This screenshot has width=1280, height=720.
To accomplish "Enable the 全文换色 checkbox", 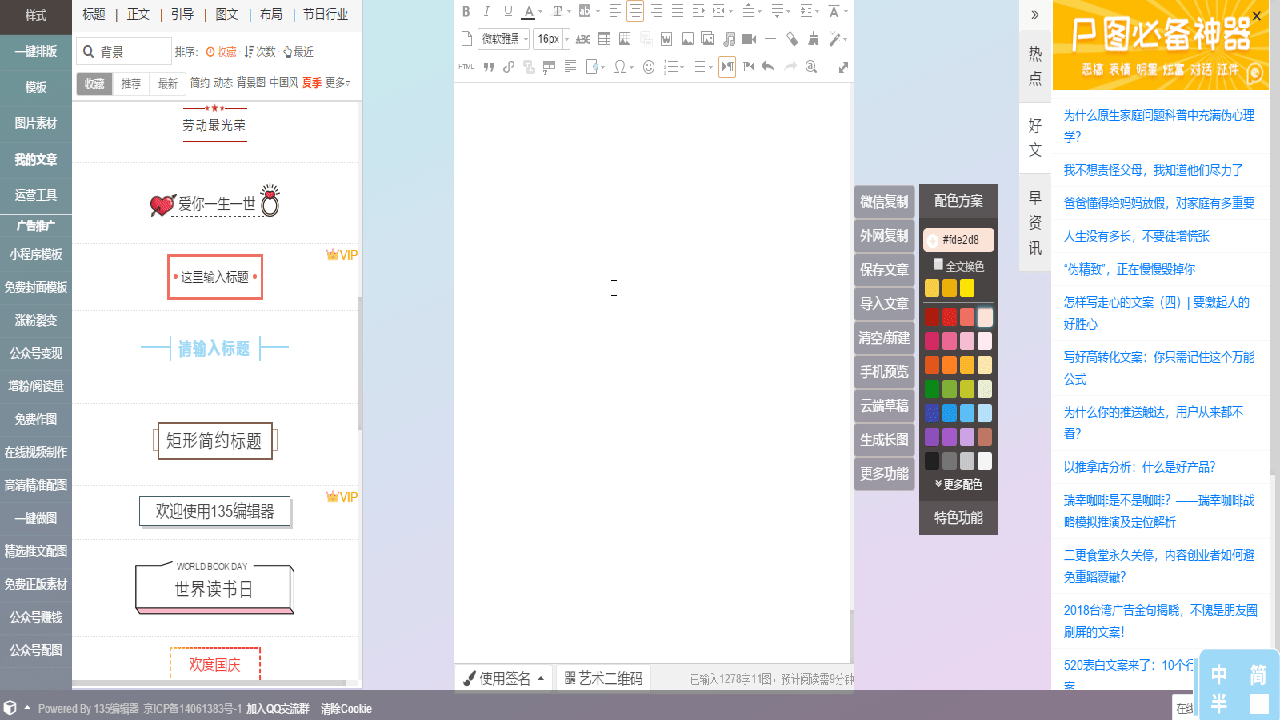I will [938, 265].
